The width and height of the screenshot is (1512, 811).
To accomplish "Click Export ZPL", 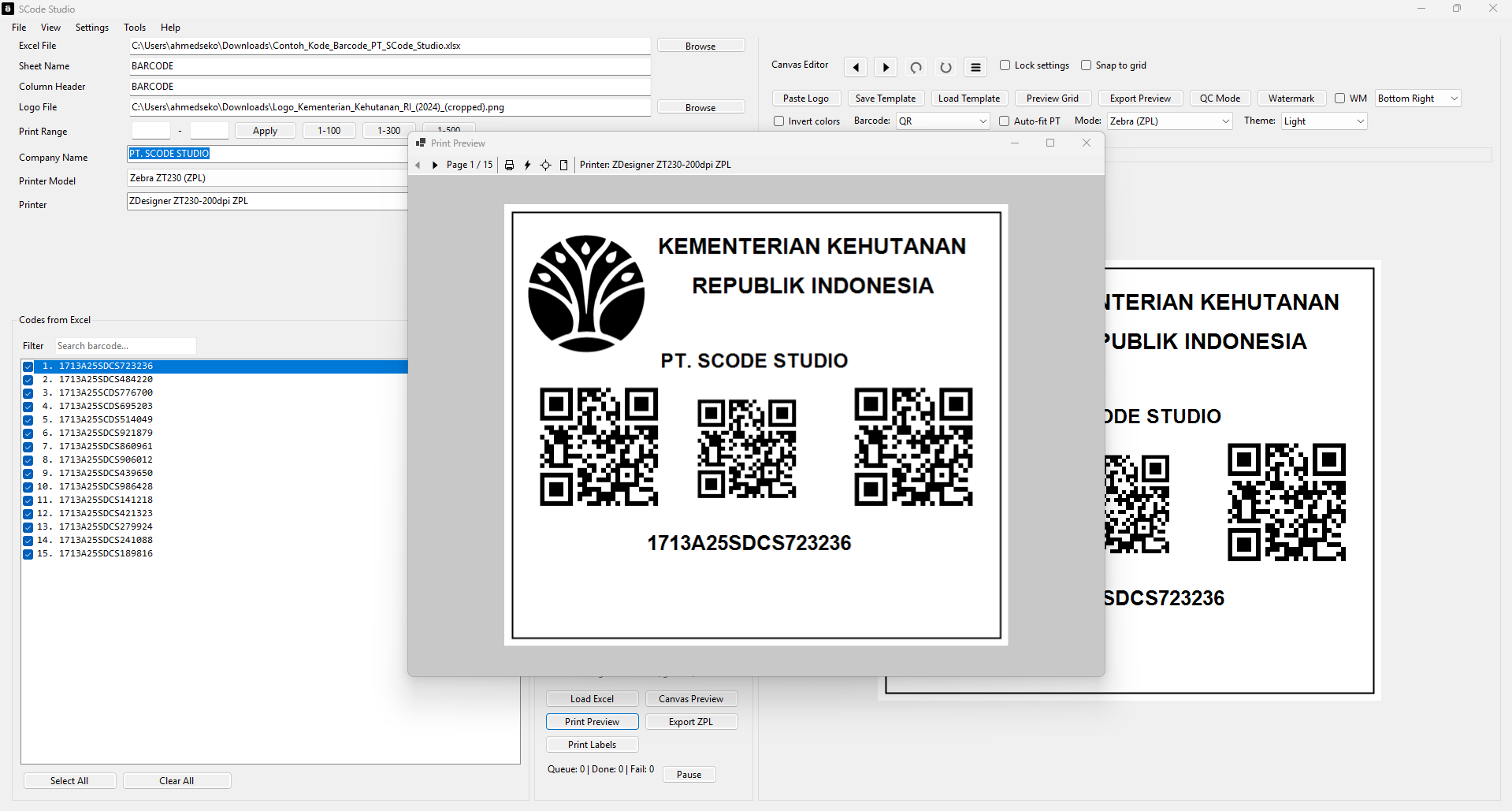I will point(691,722).
